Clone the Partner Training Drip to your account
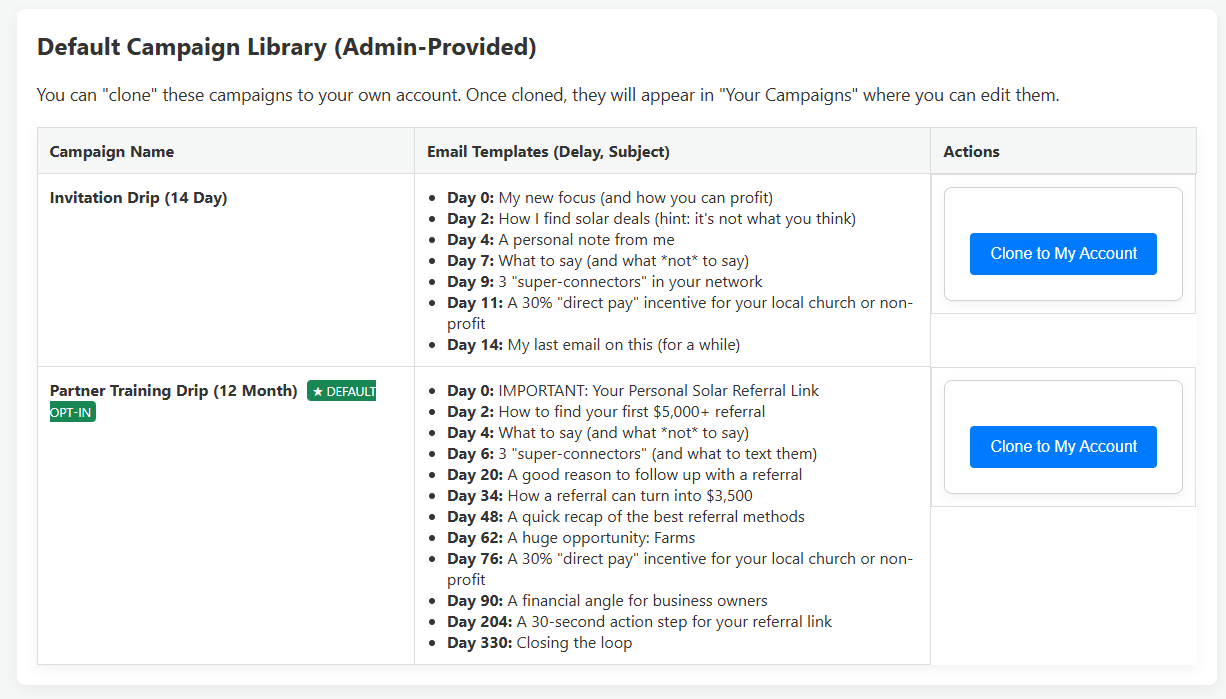Screen dimensions: 1226x699 (x=1063, y=447)
